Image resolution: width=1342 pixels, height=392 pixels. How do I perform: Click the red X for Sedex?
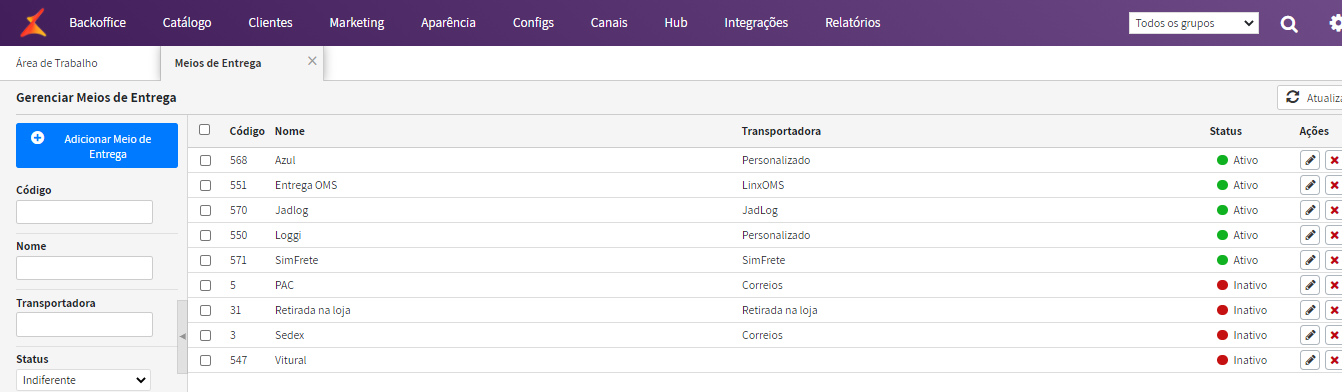pyautogui.click(x=1334, y=335)
